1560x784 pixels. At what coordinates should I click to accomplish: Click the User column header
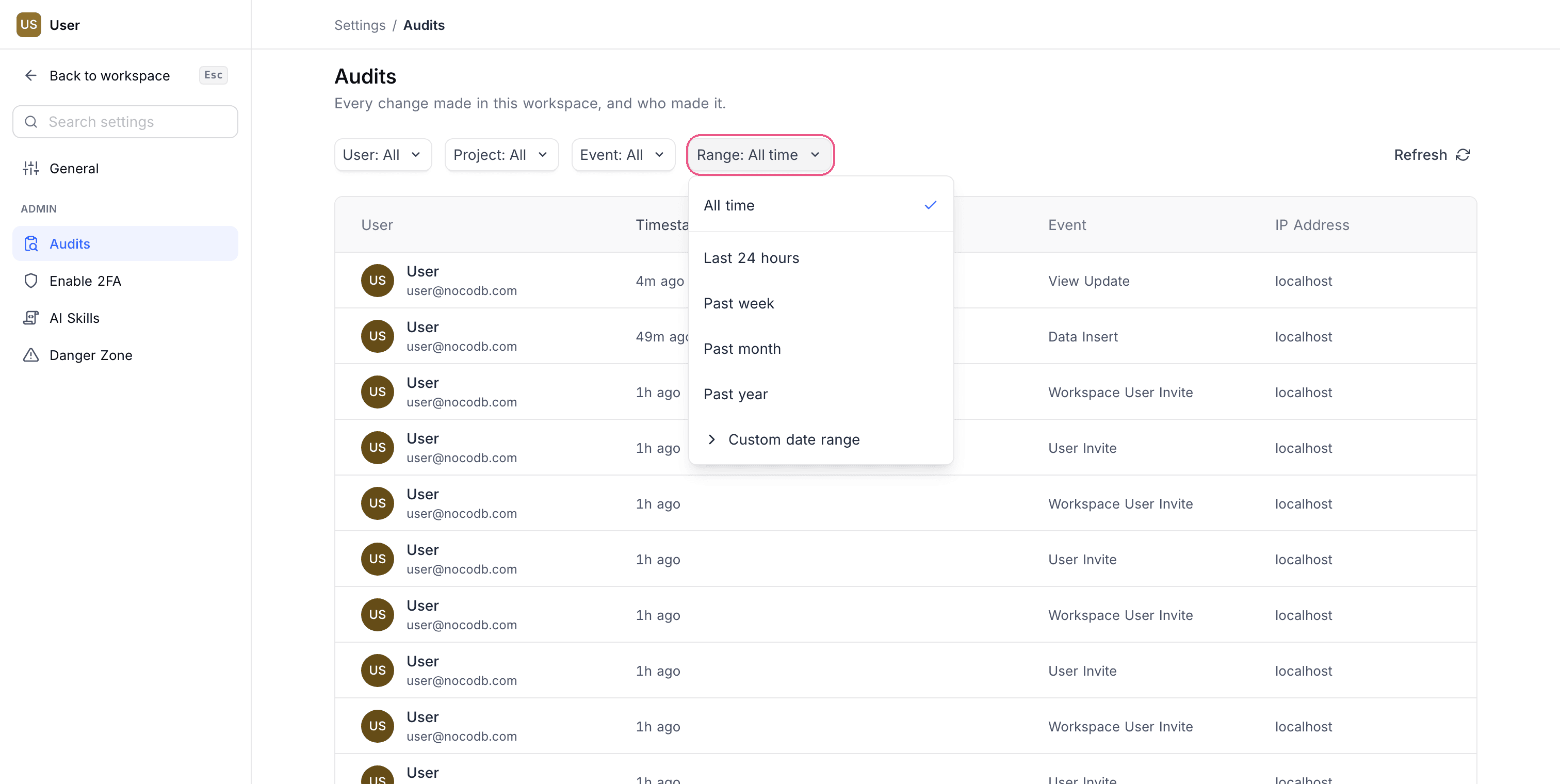coord(377,225)
